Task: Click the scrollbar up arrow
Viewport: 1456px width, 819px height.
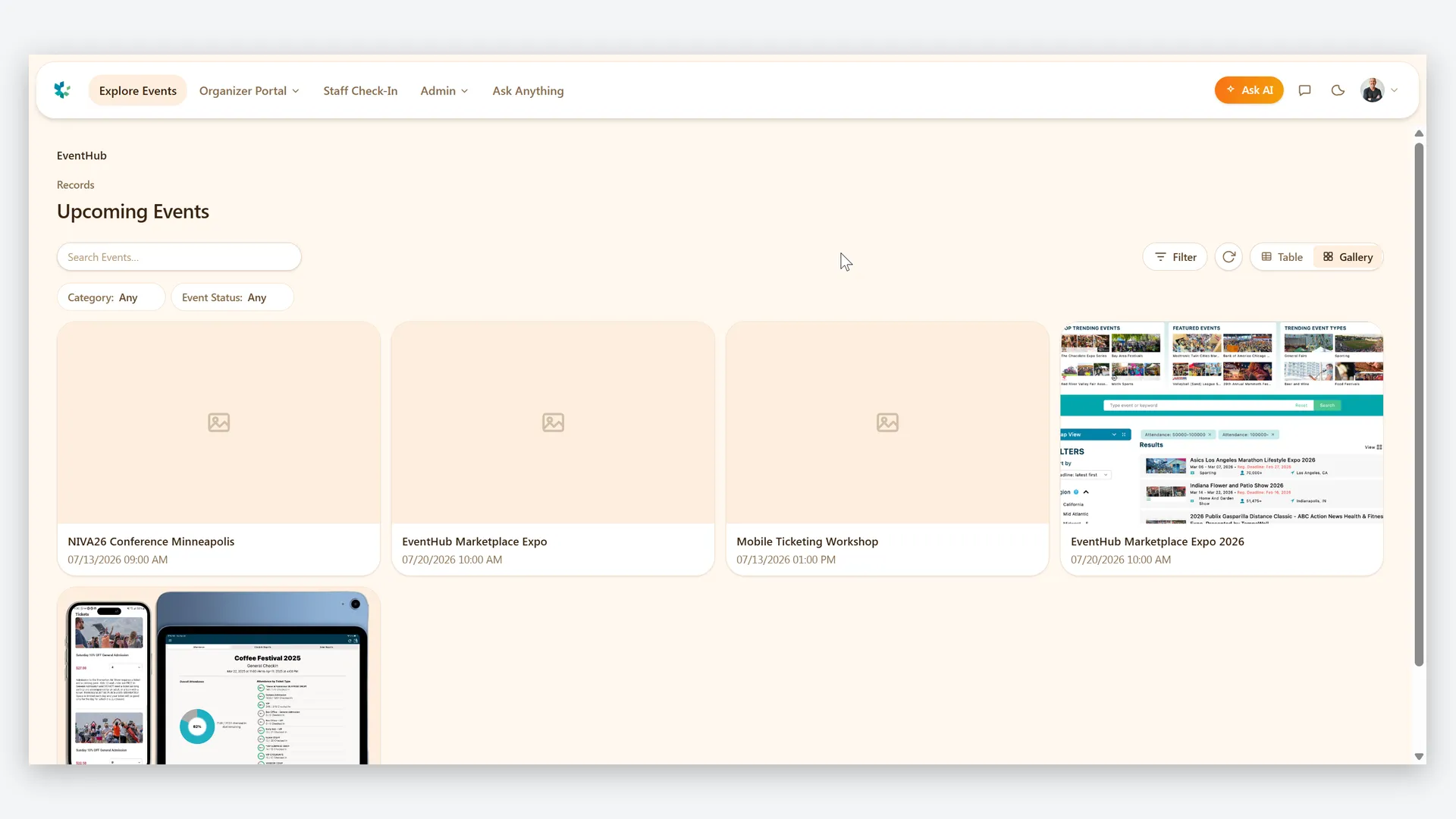Action: [x=1419, y=133]
